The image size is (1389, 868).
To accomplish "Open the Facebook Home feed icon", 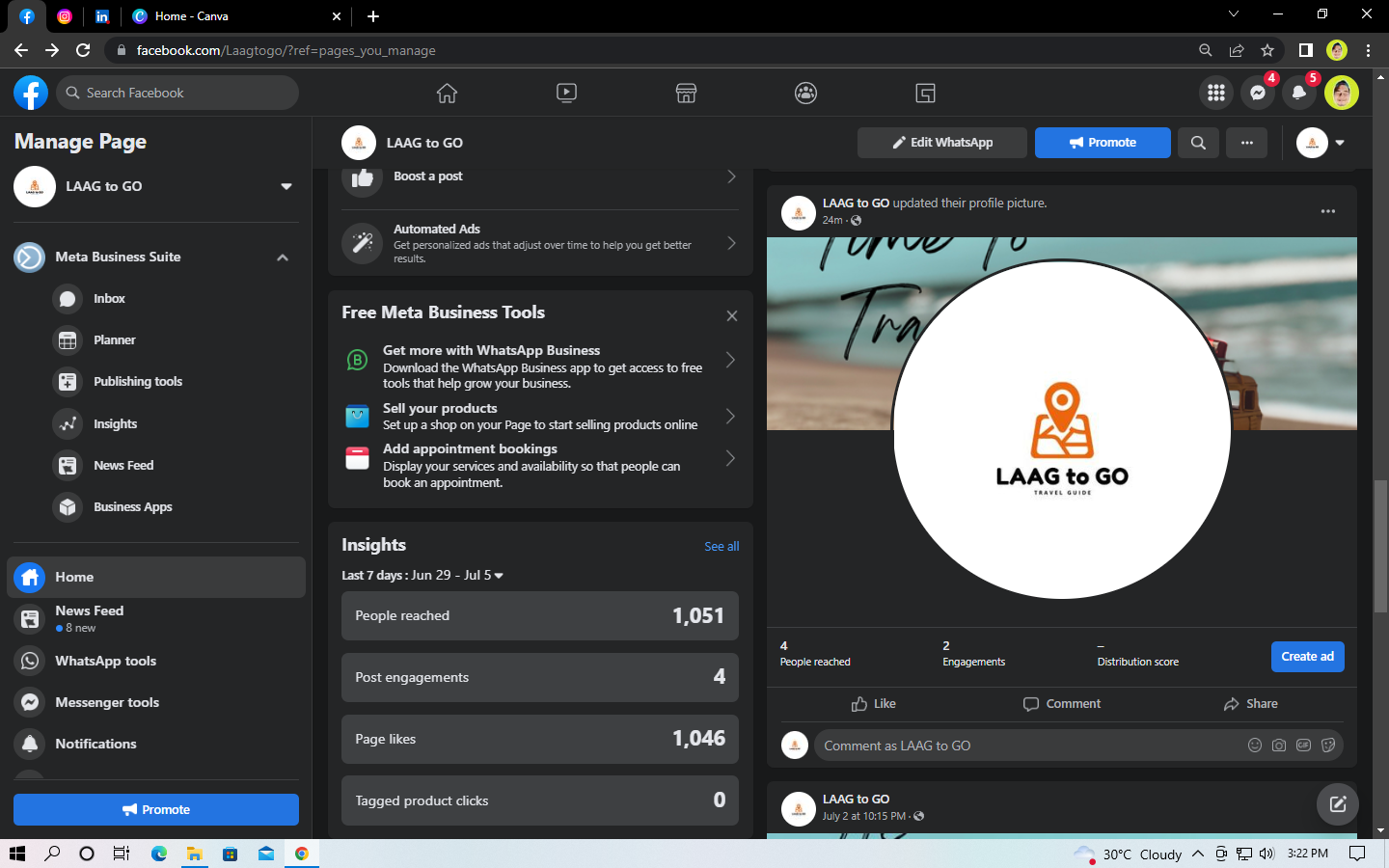I will [447, 93].
